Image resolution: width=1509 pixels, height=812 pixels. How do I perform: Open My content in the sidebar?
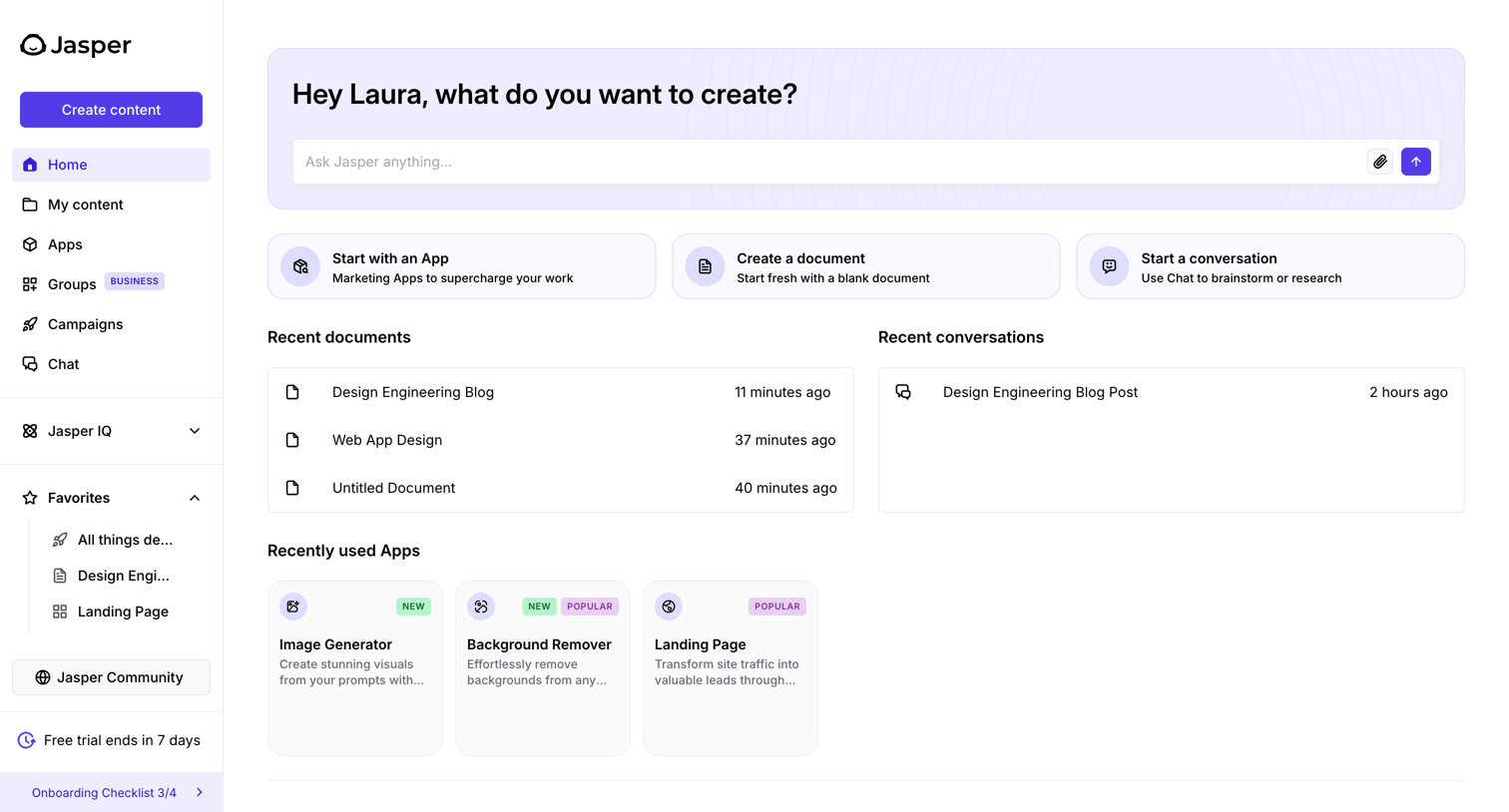[111, 204]
